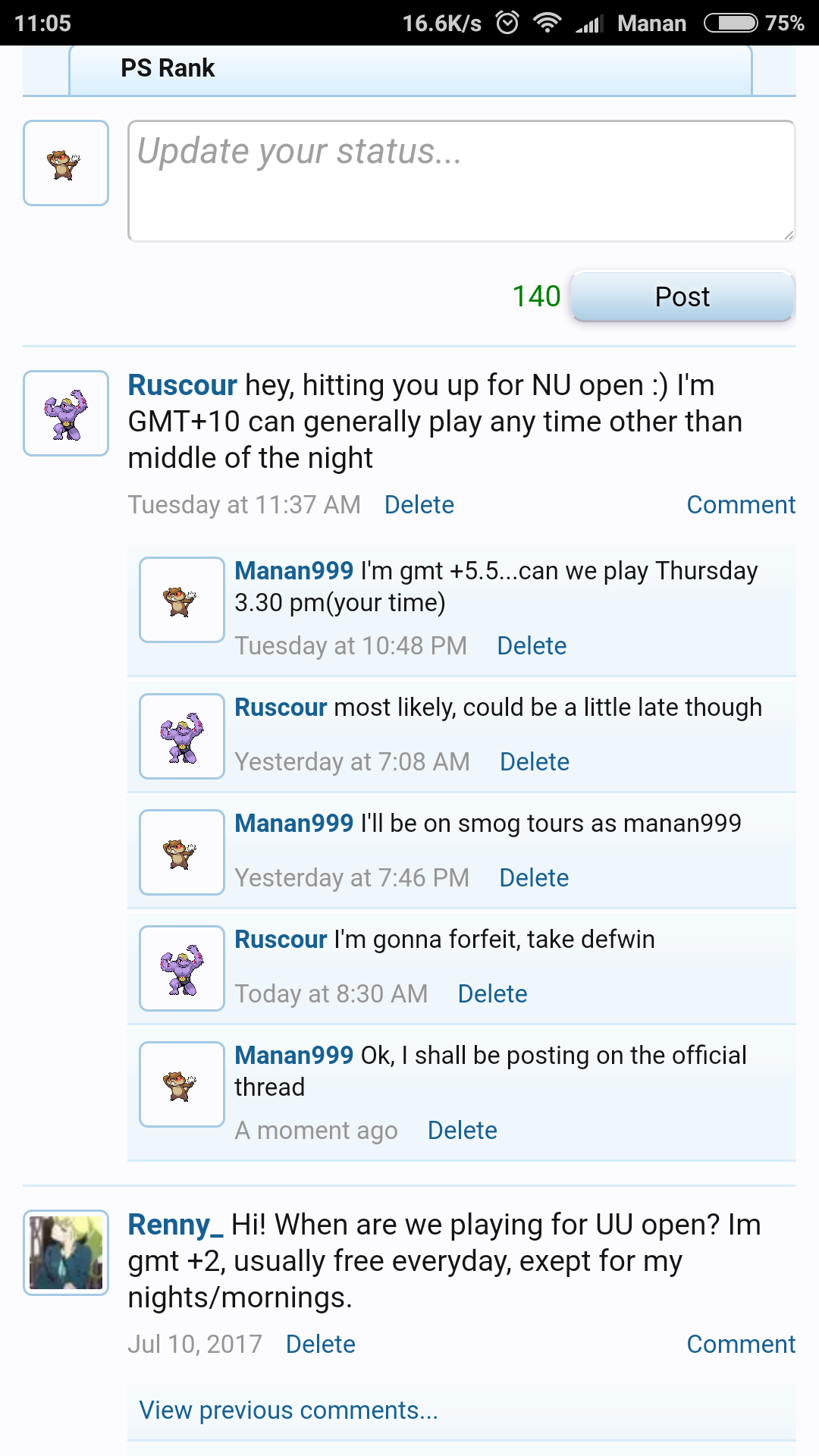The height and width of the screenshot is (1456, 819).
Task: Expand 'View previous comments...' on Renny_'s post
Action: point(288,1410)
